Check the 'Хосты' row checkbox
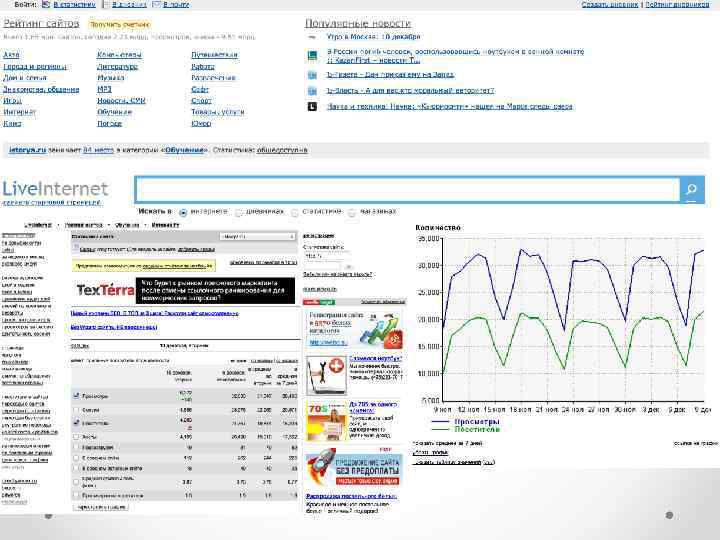The height and width of the screenshot is (540, 720). [76, 437]
